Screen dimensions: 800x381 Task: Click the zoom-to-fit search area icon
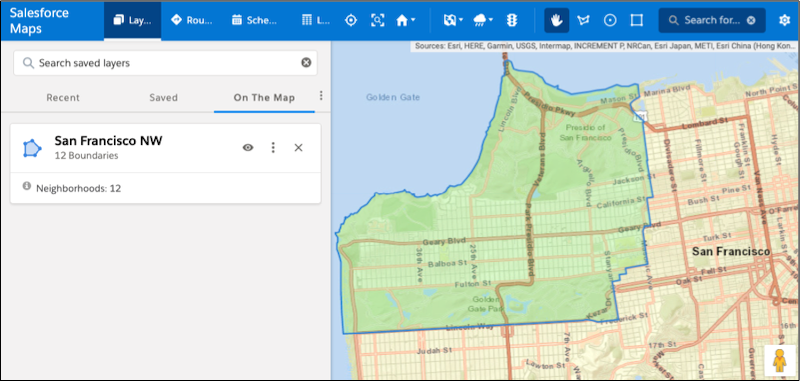pyautogui.click(x=377, y=20)
